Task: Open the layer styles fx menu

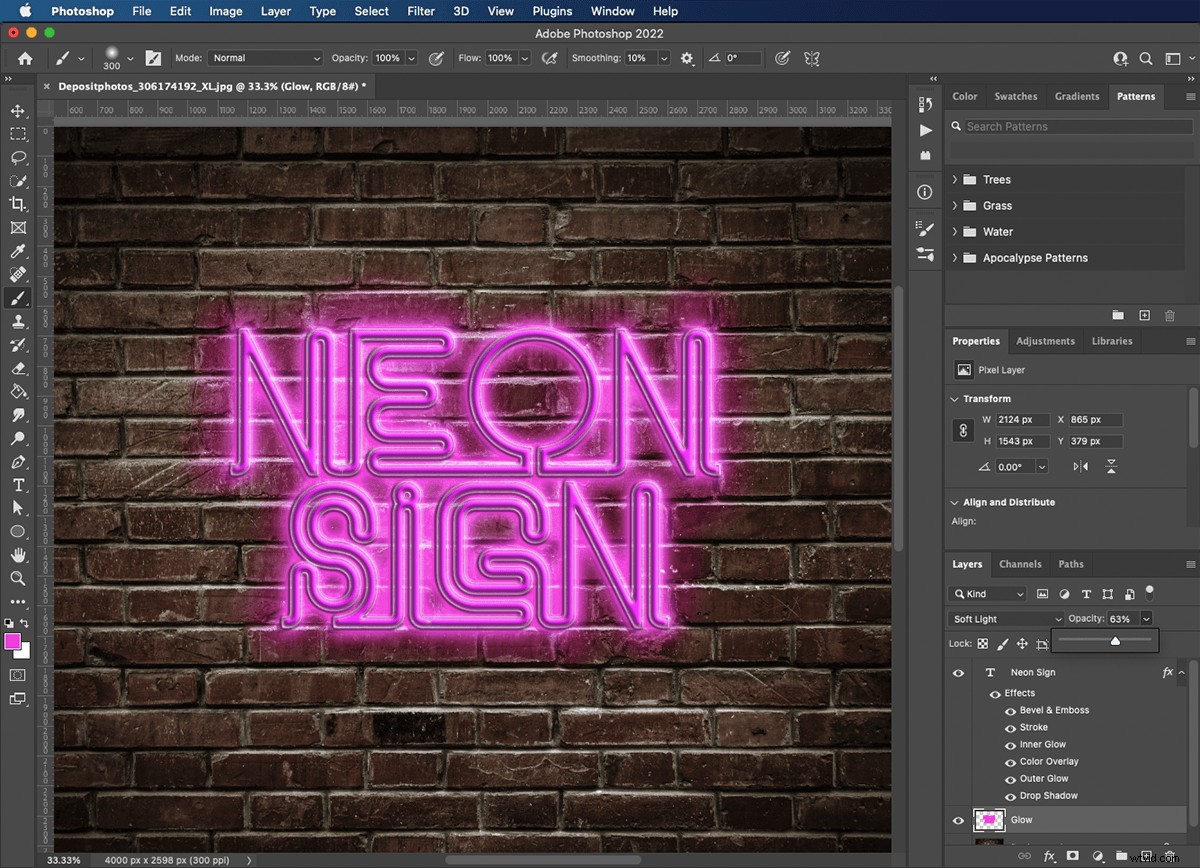Action: [1049, 856]
